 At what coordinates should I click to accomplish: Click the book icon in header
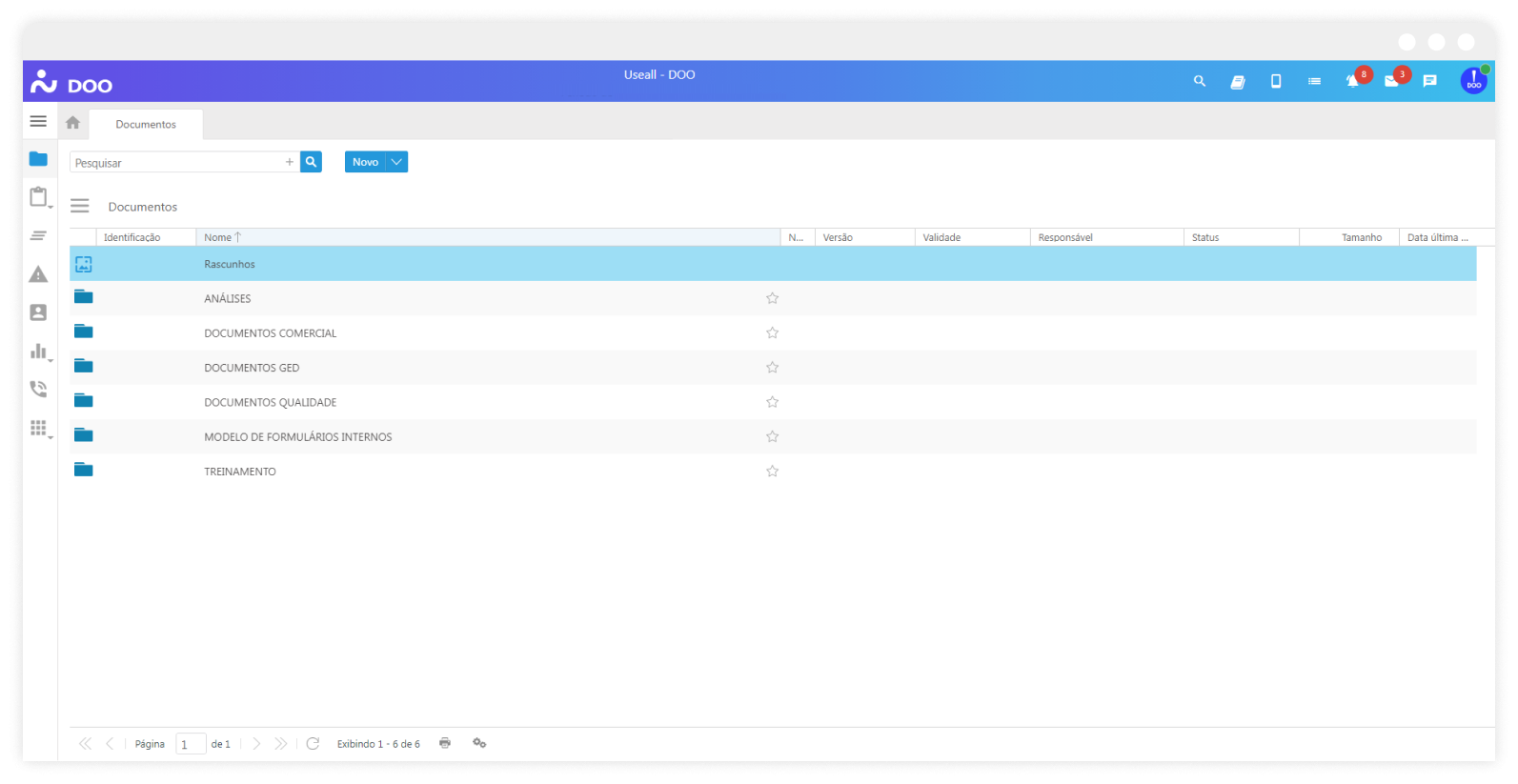tap(1238, 82)
